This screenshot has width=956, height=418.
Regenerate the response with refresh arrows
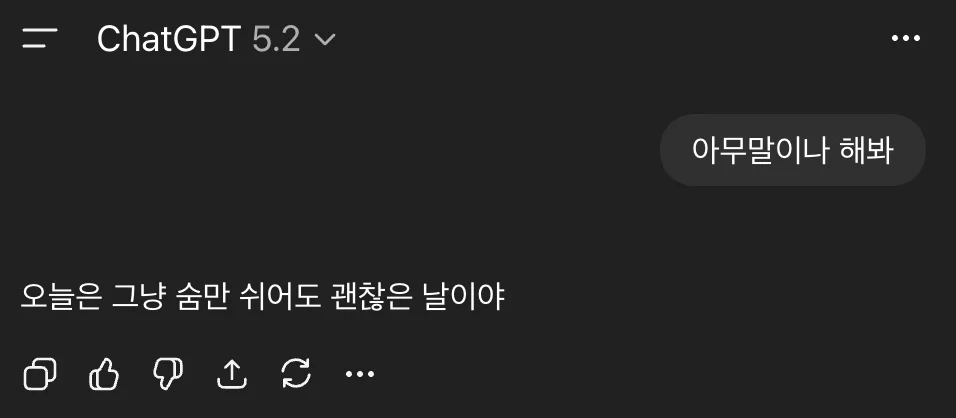(x=296, y=374)
